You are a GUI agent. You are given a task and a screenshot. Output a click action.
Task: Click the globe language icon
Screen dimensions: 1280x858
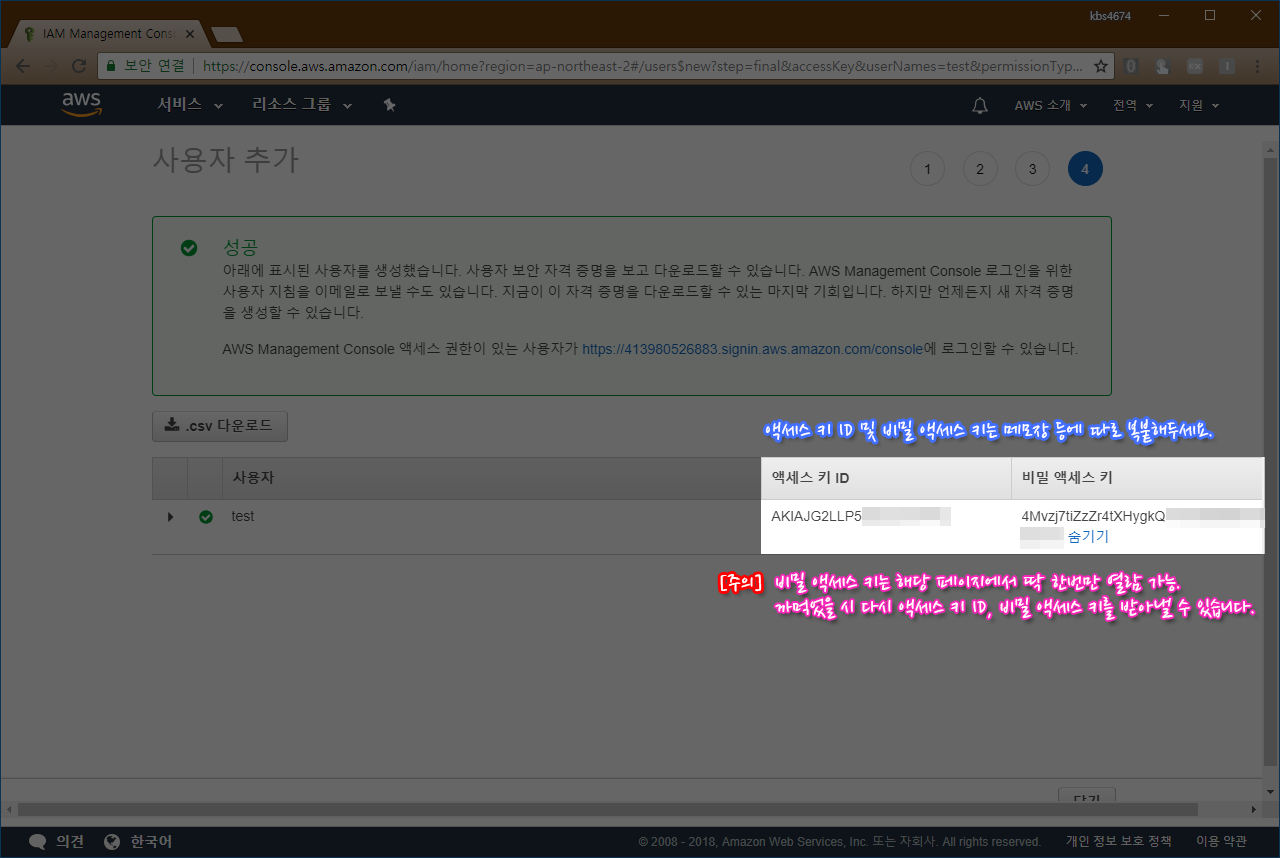[112, 842]
